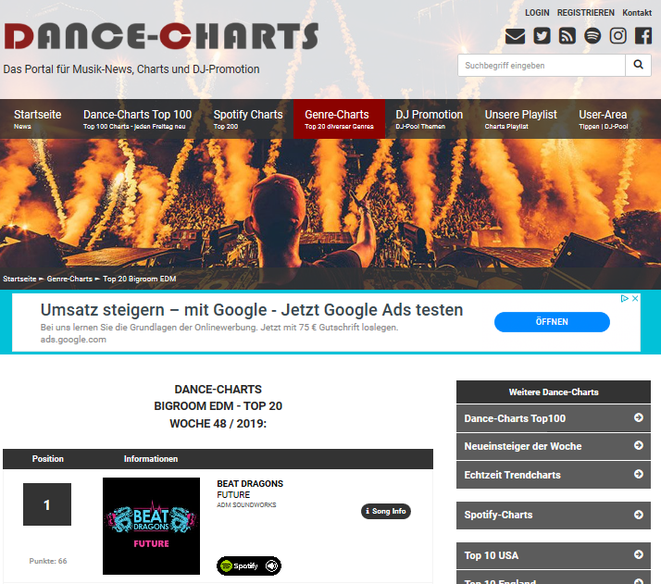Click arrow icon next to Neueinsteiger der Woche

pyautogui.click(x=639, y=445)
